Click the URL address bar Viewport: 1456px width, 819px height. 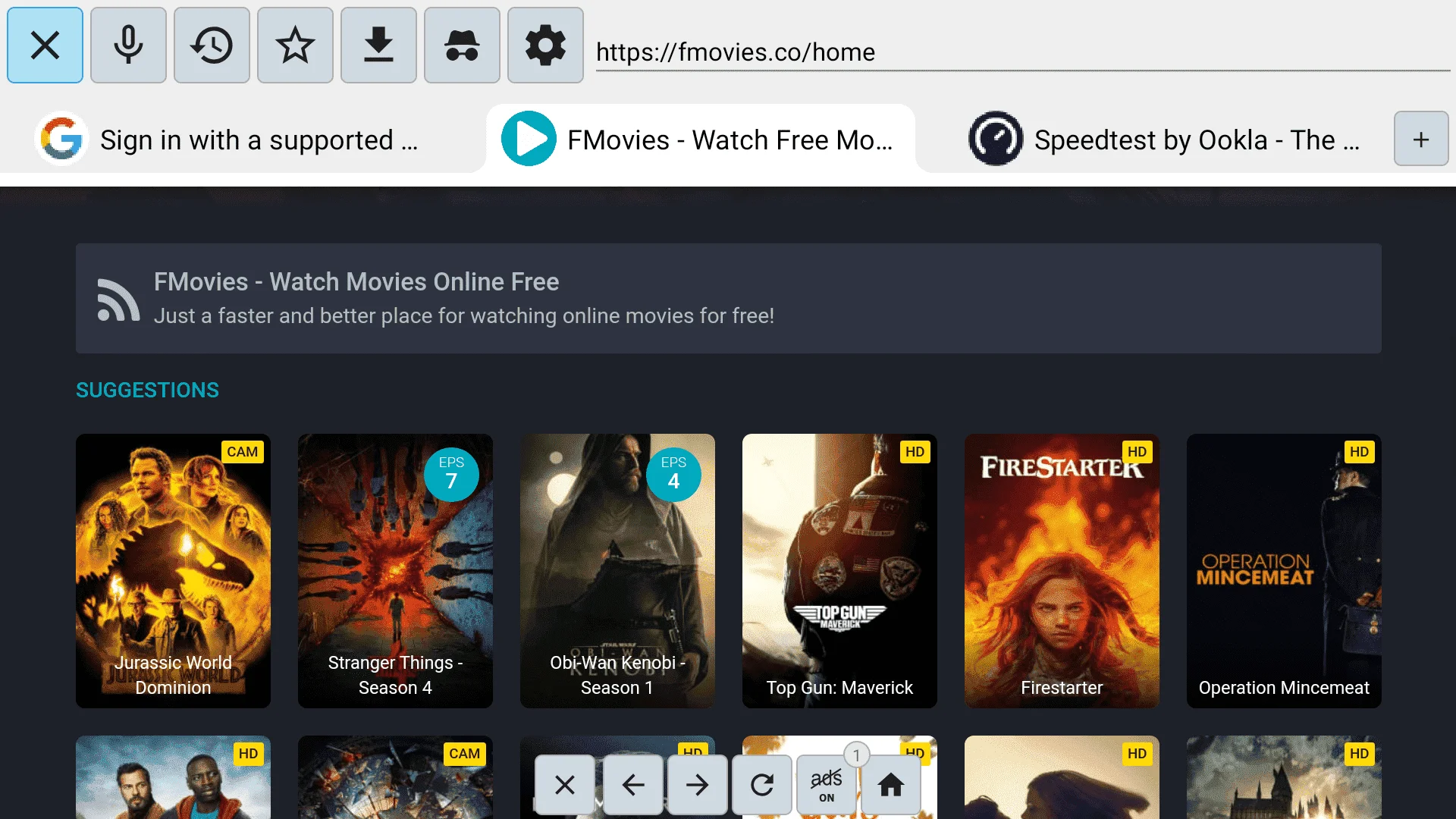pos(1022,52)
